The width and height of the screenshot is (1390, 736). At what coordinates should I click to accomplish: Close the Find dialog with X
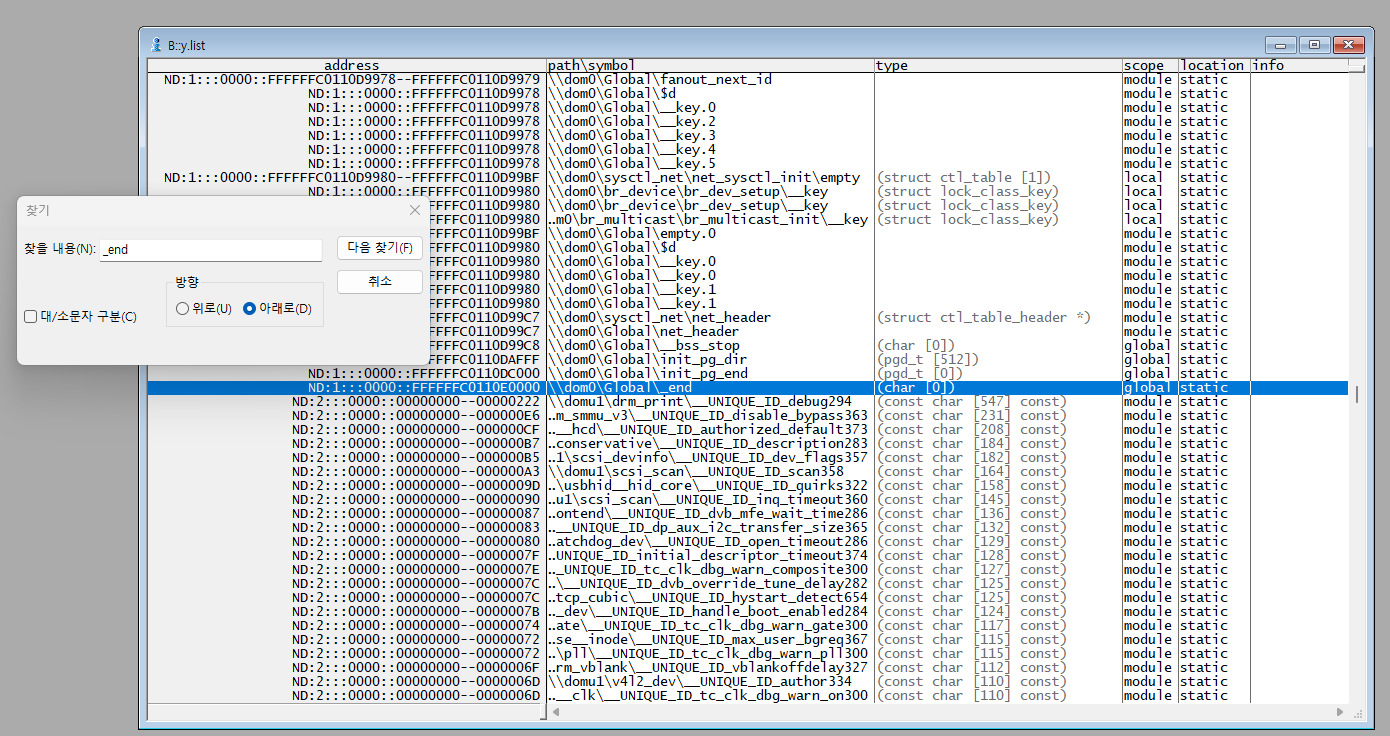coord(415,210)
